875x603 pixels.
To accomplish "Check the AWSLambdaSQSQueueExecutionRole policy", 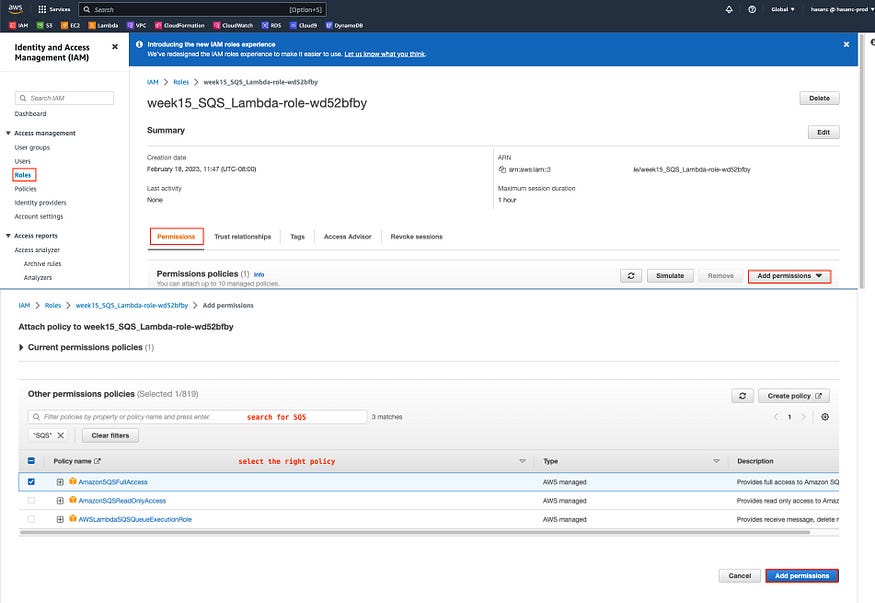I will click(31, 519).
